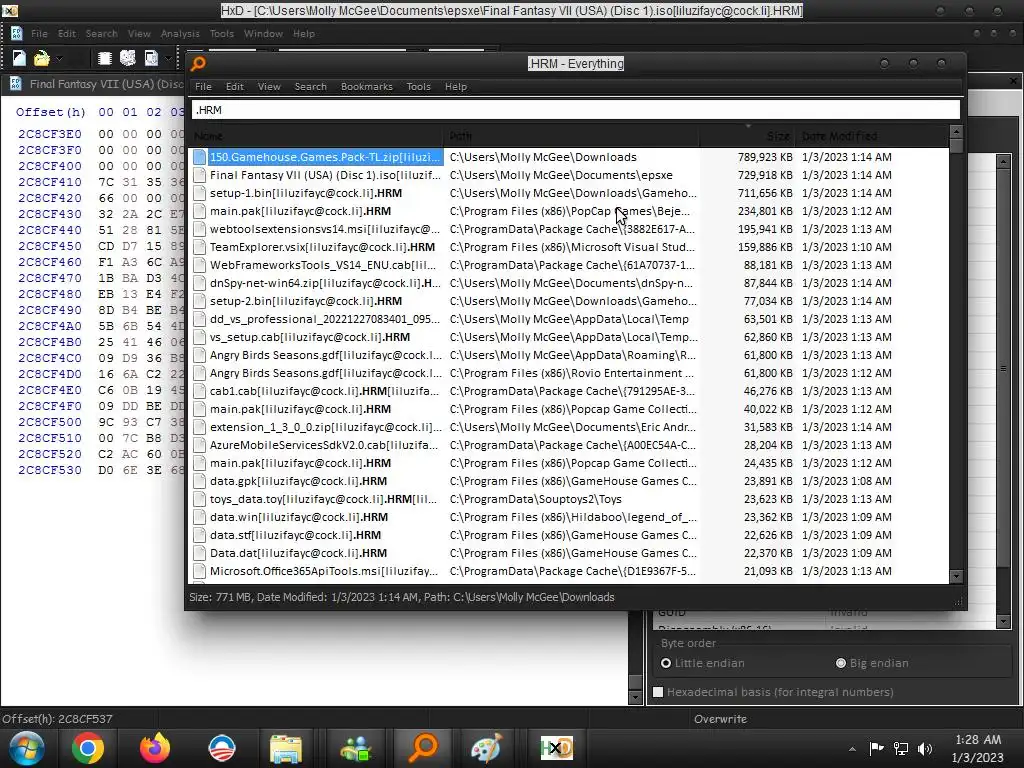This screenshot has height=768, width=1024.
Task: Open File Explorer from the taskbar
Action: point(285,748)
